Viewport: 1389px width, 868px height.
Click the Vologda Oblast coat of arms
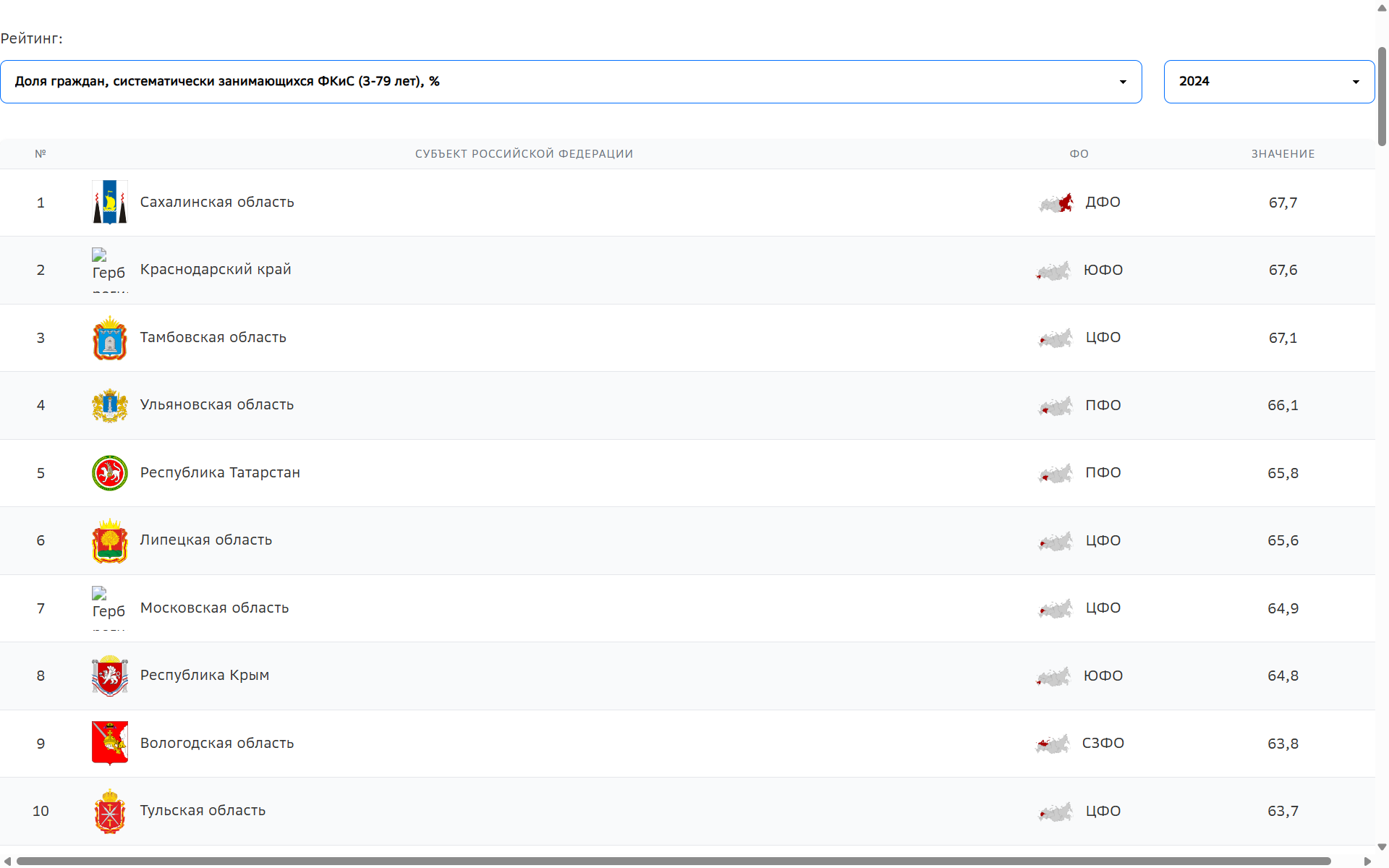pos(110,743)
